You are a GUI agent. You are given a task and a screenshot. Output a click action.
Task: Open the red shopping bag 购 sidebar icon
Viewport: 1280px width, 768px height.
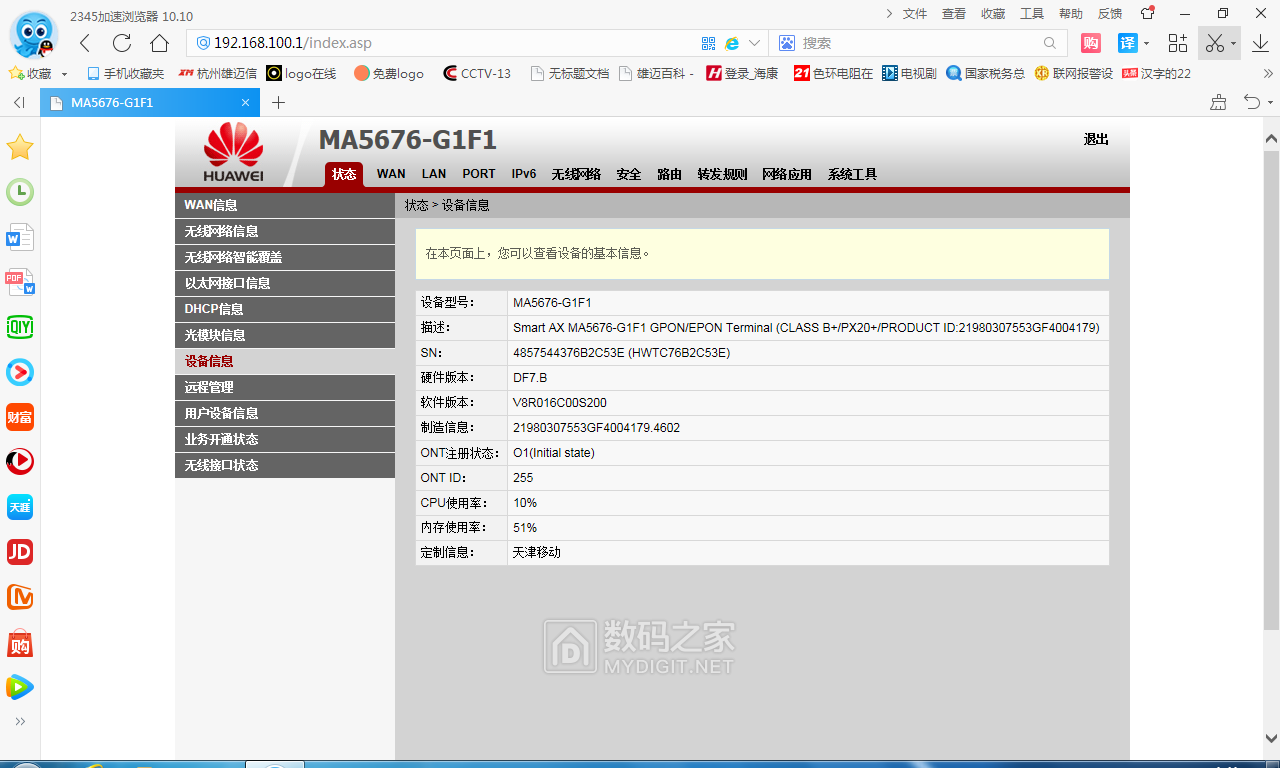click(20, 643)
